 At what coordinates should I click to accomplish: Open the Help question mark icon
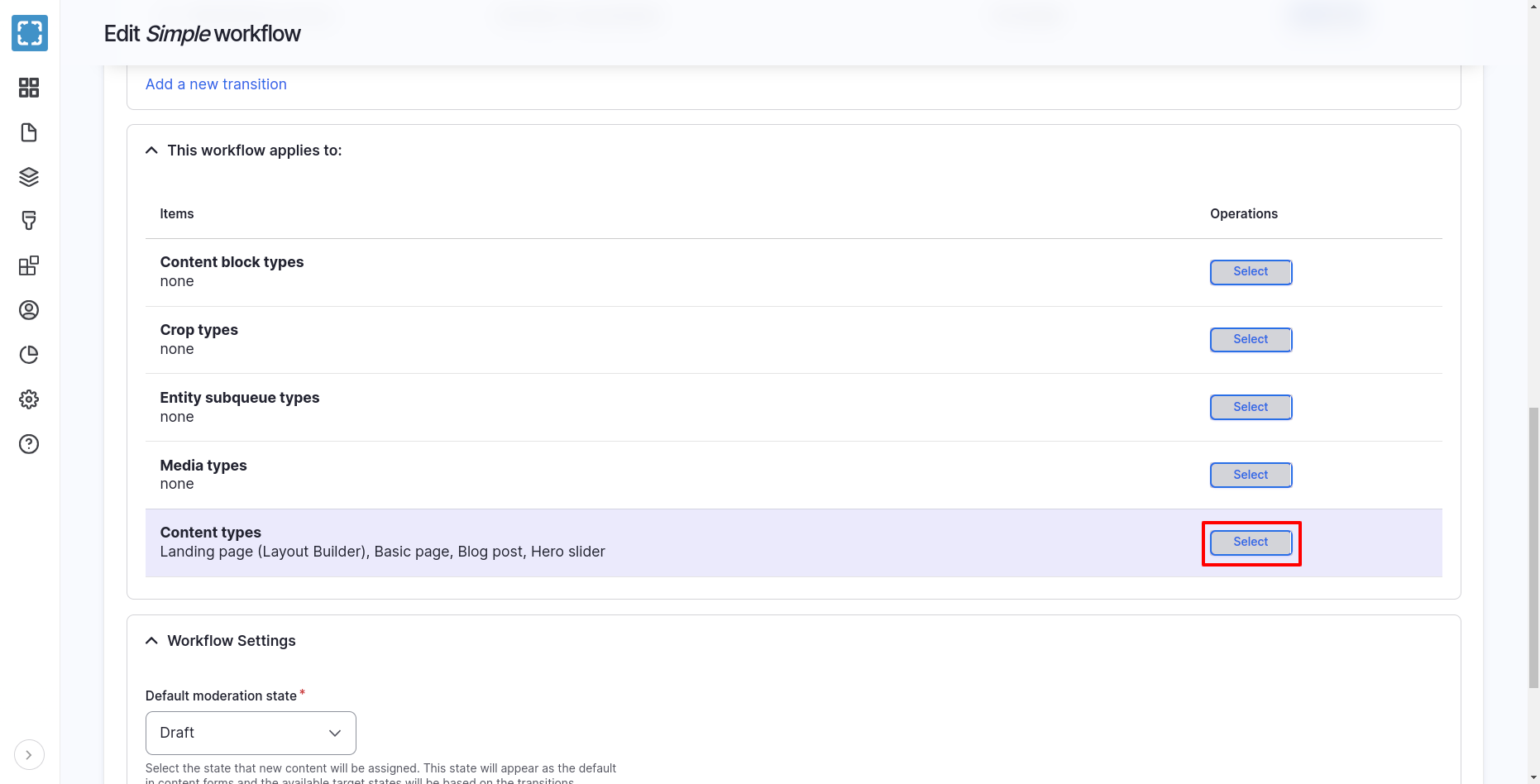click(29, 444)
